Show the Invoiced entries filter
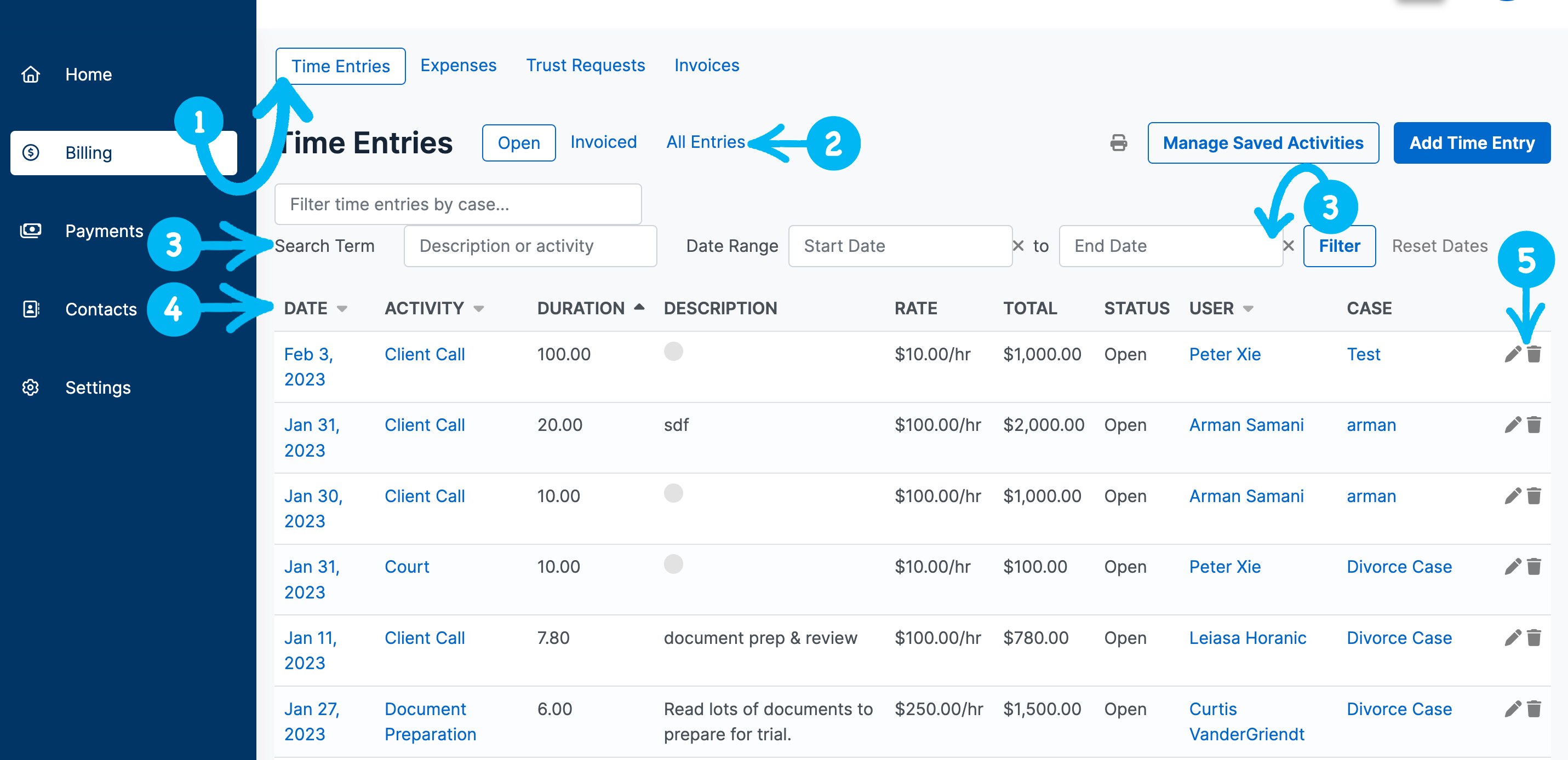The image size is (1568, 760). click(603, 142)
